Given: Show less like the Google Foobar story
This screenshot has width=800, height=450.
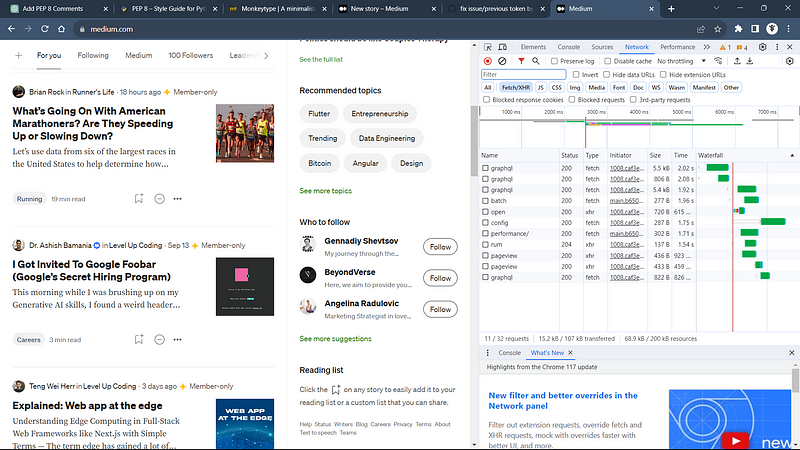Looking at the screenshot, I should pos(159,339).
